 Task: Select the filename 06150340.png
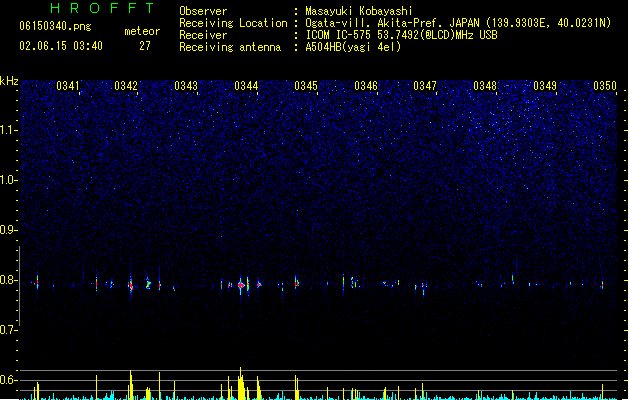click(55, 26)
